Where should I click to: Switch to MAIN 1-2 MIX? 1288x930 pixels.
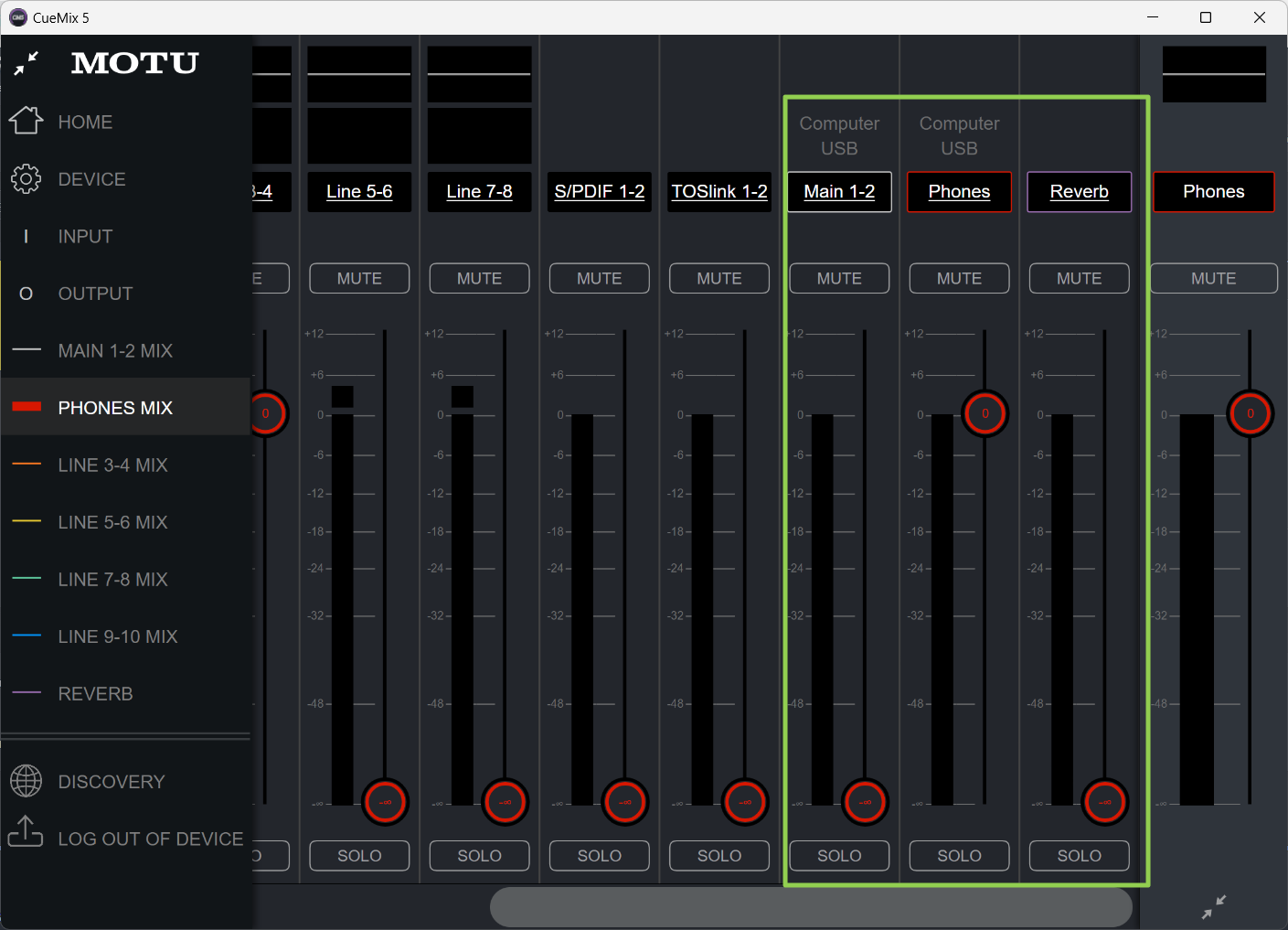pos(125,350)
